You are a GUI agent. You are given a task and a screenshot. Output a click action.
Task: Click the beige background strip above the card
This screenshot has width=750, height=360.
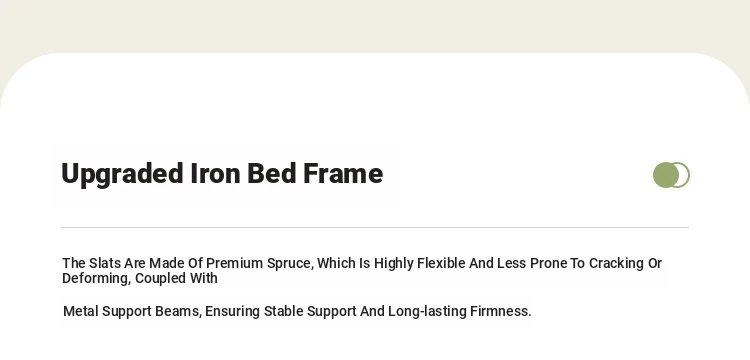pos(375,25)
